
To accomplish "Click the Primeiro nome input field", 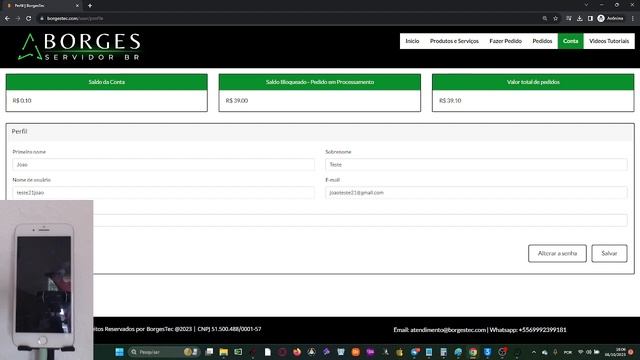I will coord(163,164).
